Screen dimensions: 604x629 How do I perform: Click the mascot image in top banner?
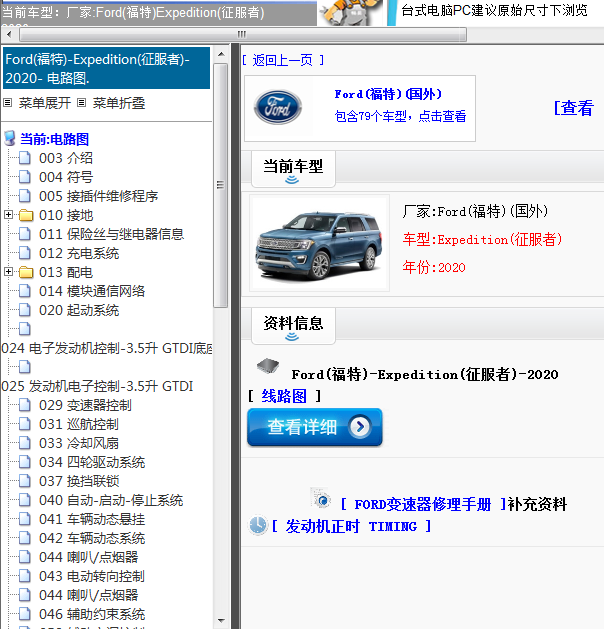[350, 12]
